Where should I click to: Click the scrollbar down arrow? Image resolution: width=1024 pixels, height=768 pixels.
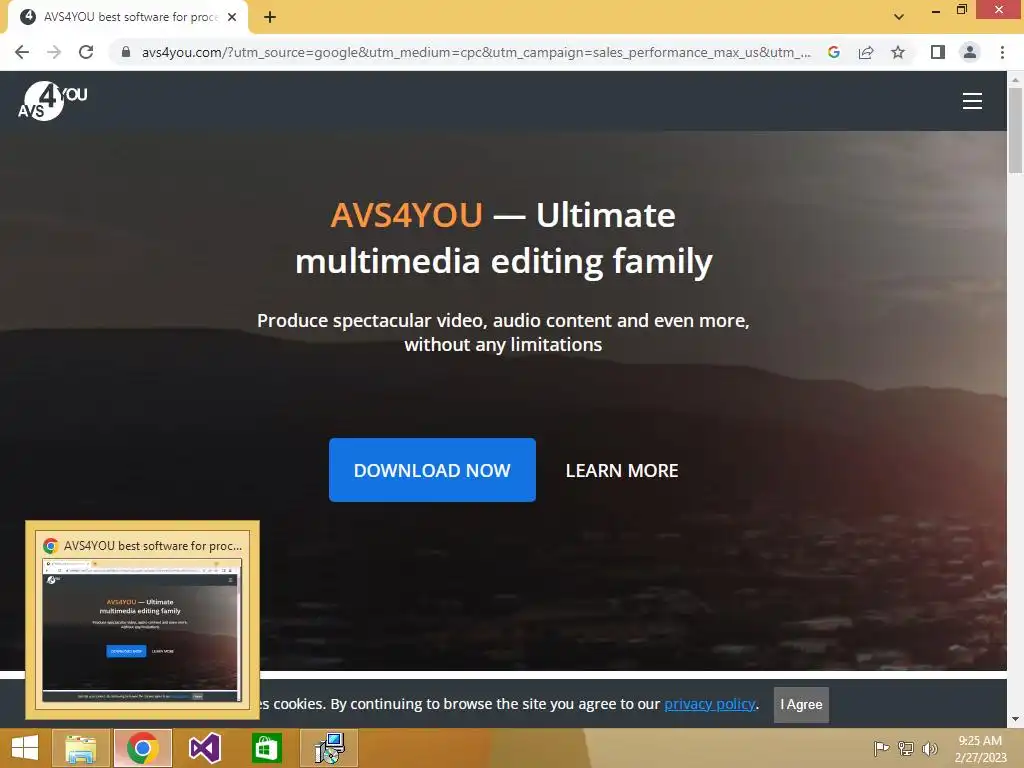pyautogui.click(x=1015, y=719)
